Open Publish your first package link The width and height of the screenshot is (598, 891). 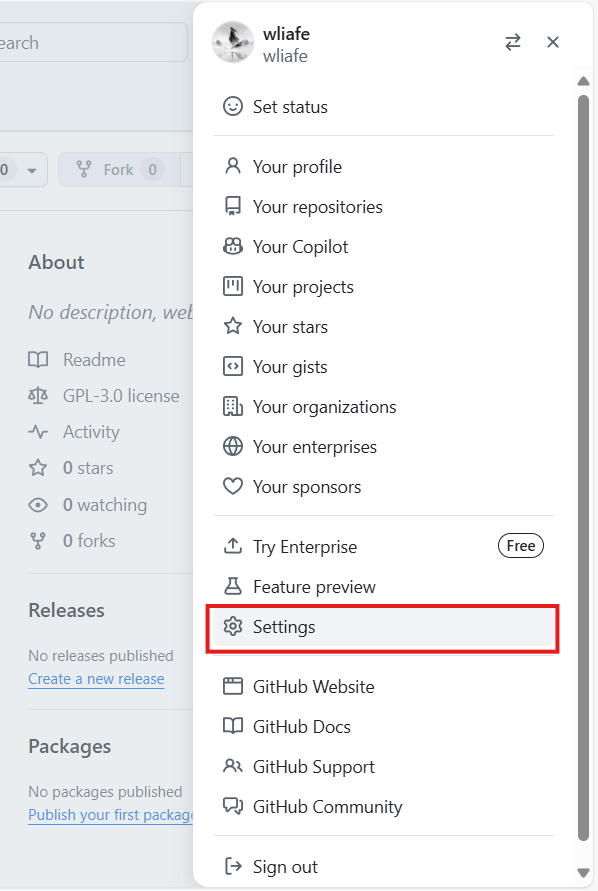(x=111, y=814)
